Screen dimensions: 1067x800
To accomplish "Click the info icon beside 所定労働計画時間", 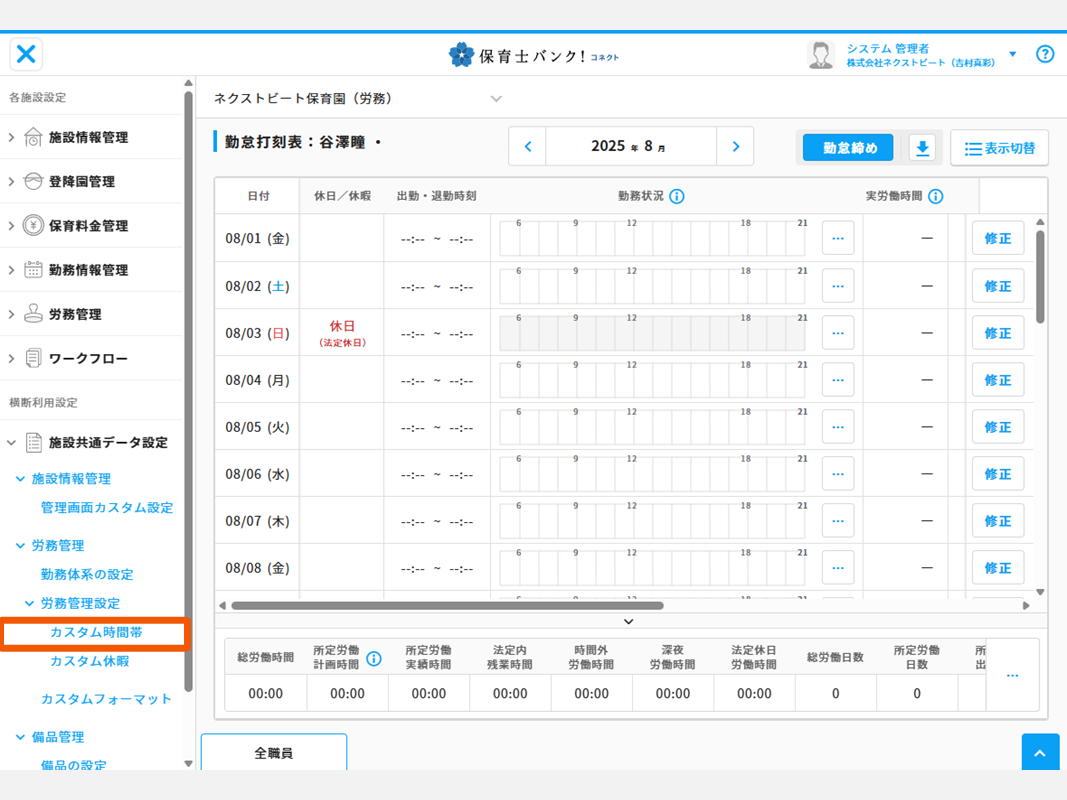I will (x=374, y=658).
